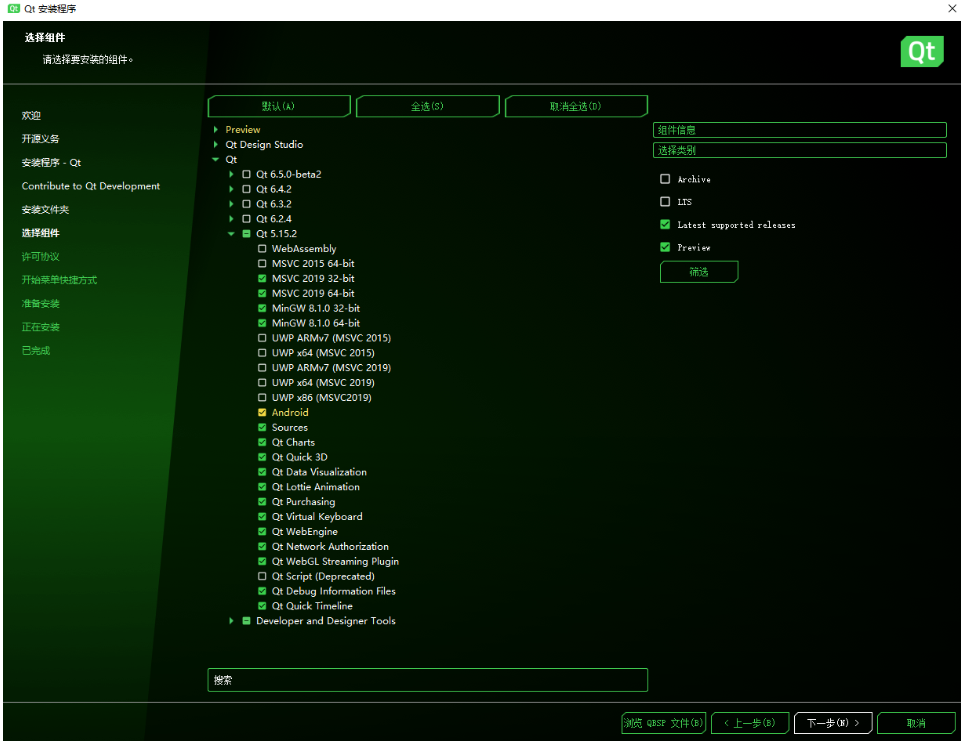Check UWP x86 (MSVC2019) checkbox

(262, 398)
